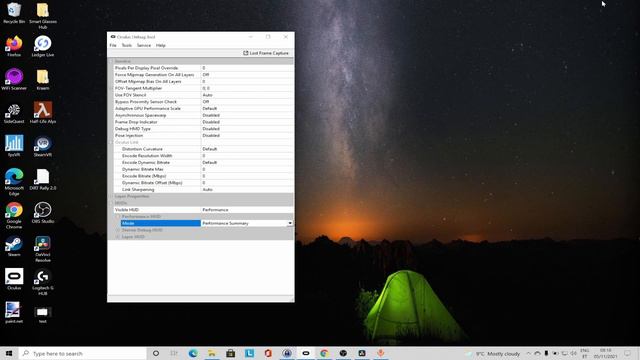Select the Link Sharpening row
Viewport: 640px width, 360px height.
click(203, 189)
